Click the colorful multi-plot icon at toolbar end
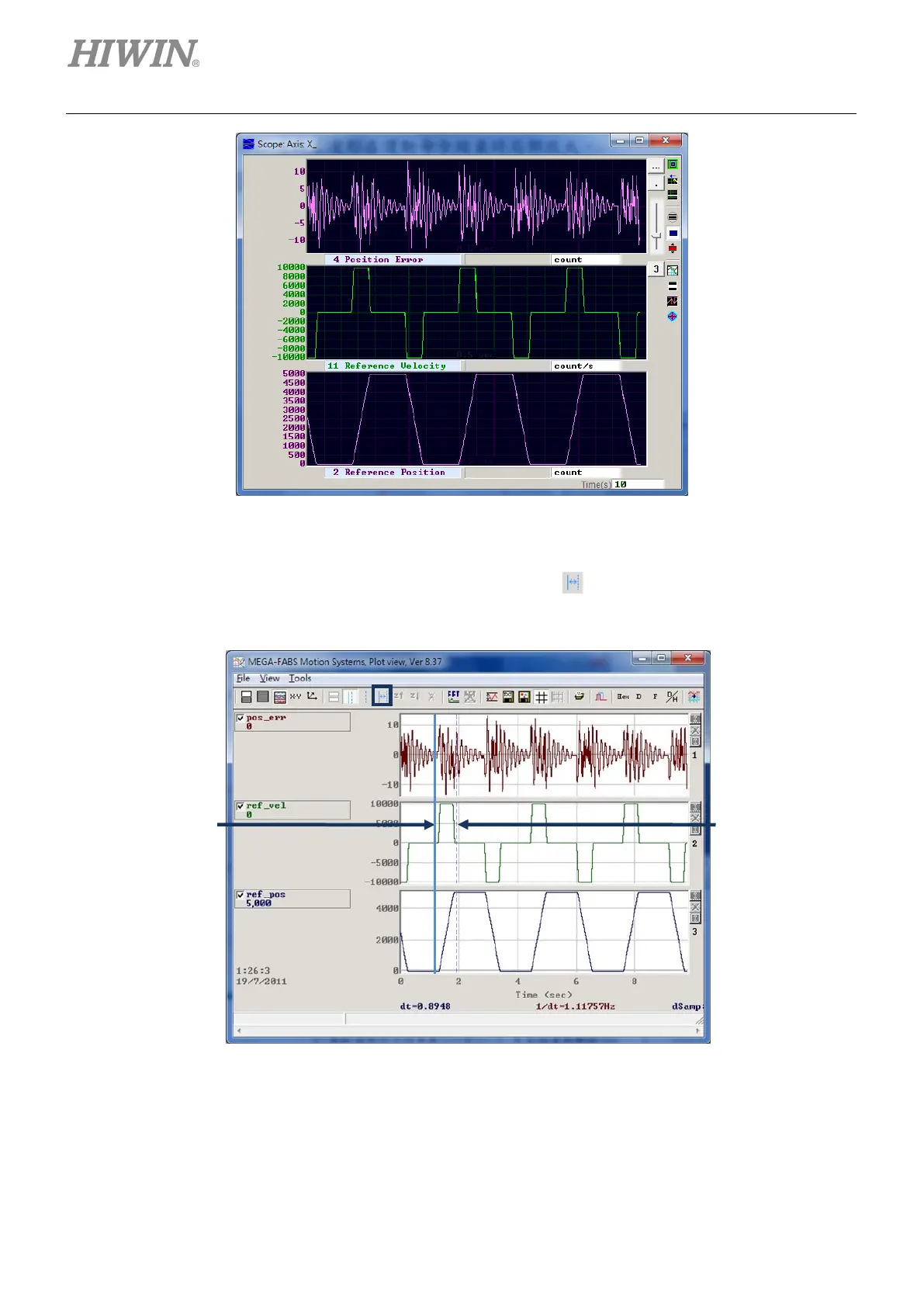The height and width of the screenshot is (1306, 924). click(694, 697)
